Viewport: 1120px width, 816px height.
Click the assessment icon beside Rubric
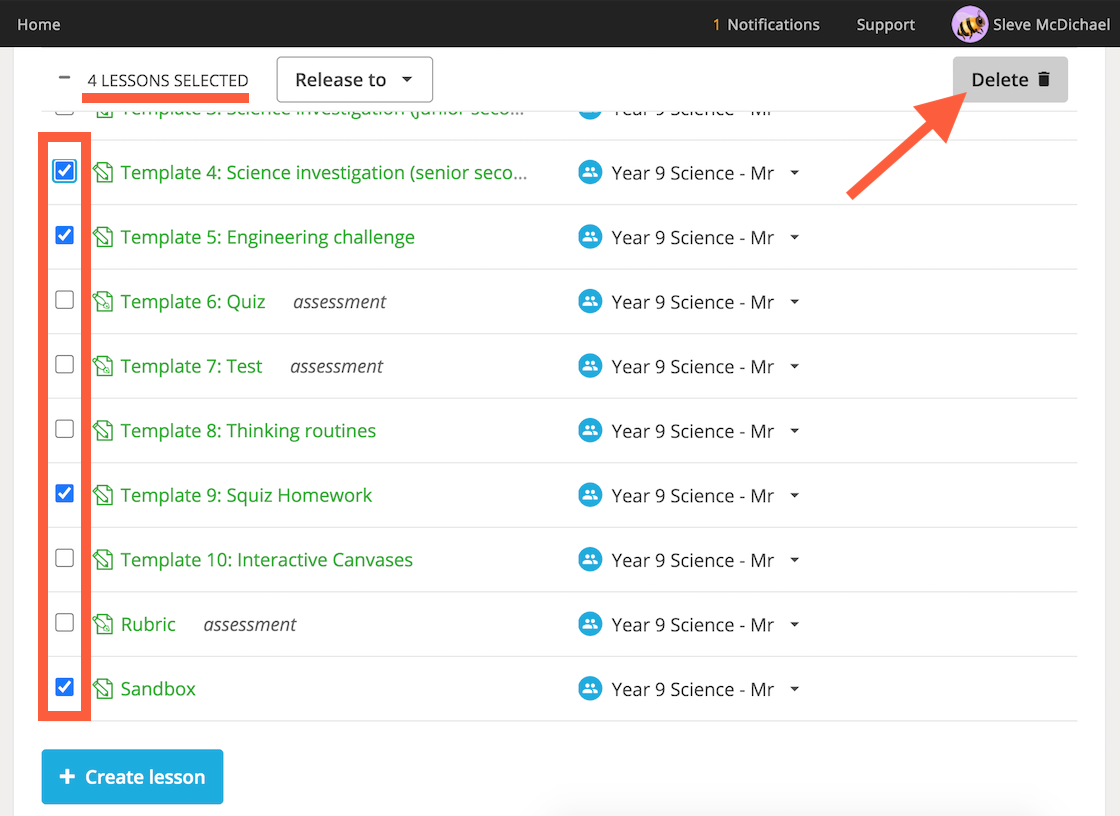click(103, 624)
